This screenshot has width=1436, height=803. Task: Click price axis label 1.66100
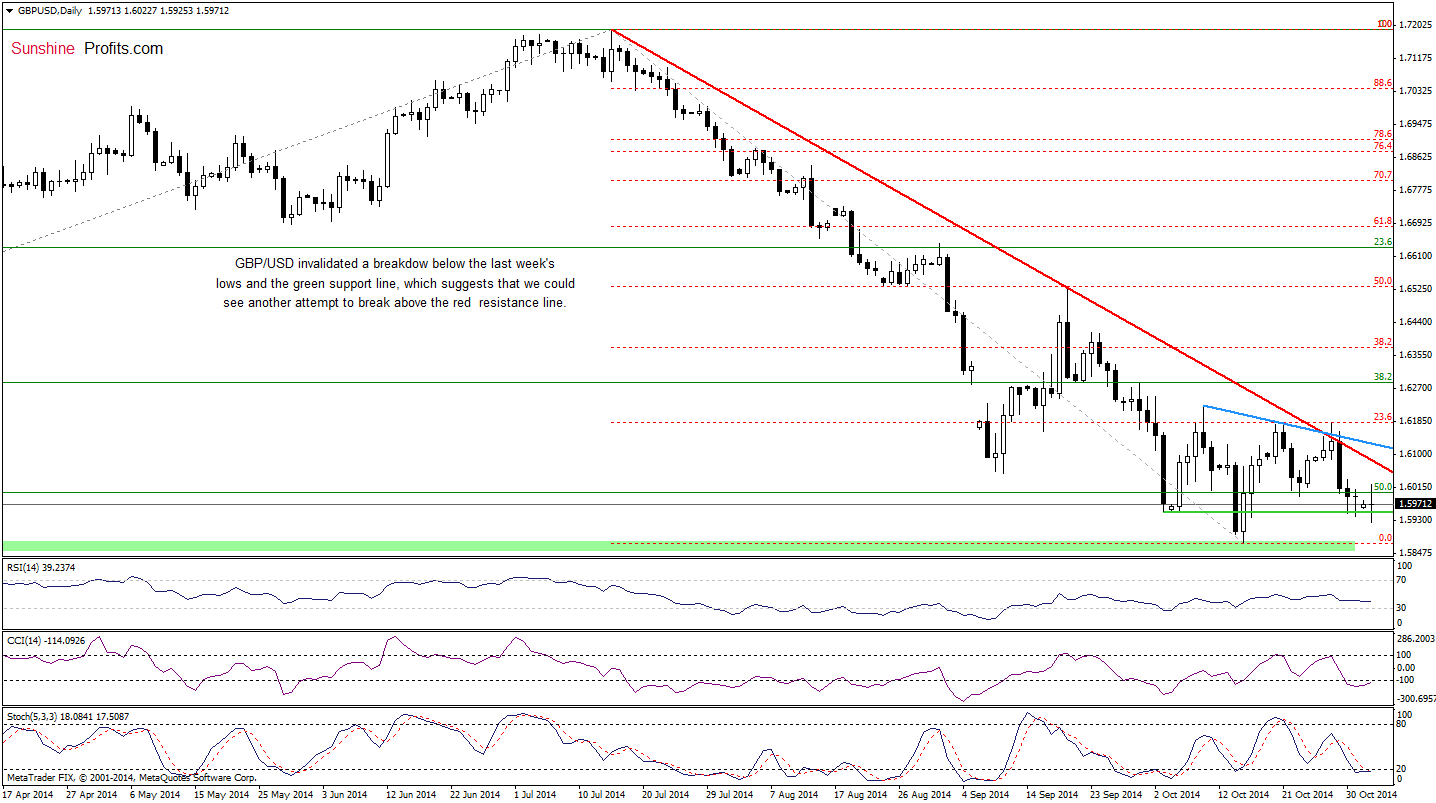(1415, 256)
